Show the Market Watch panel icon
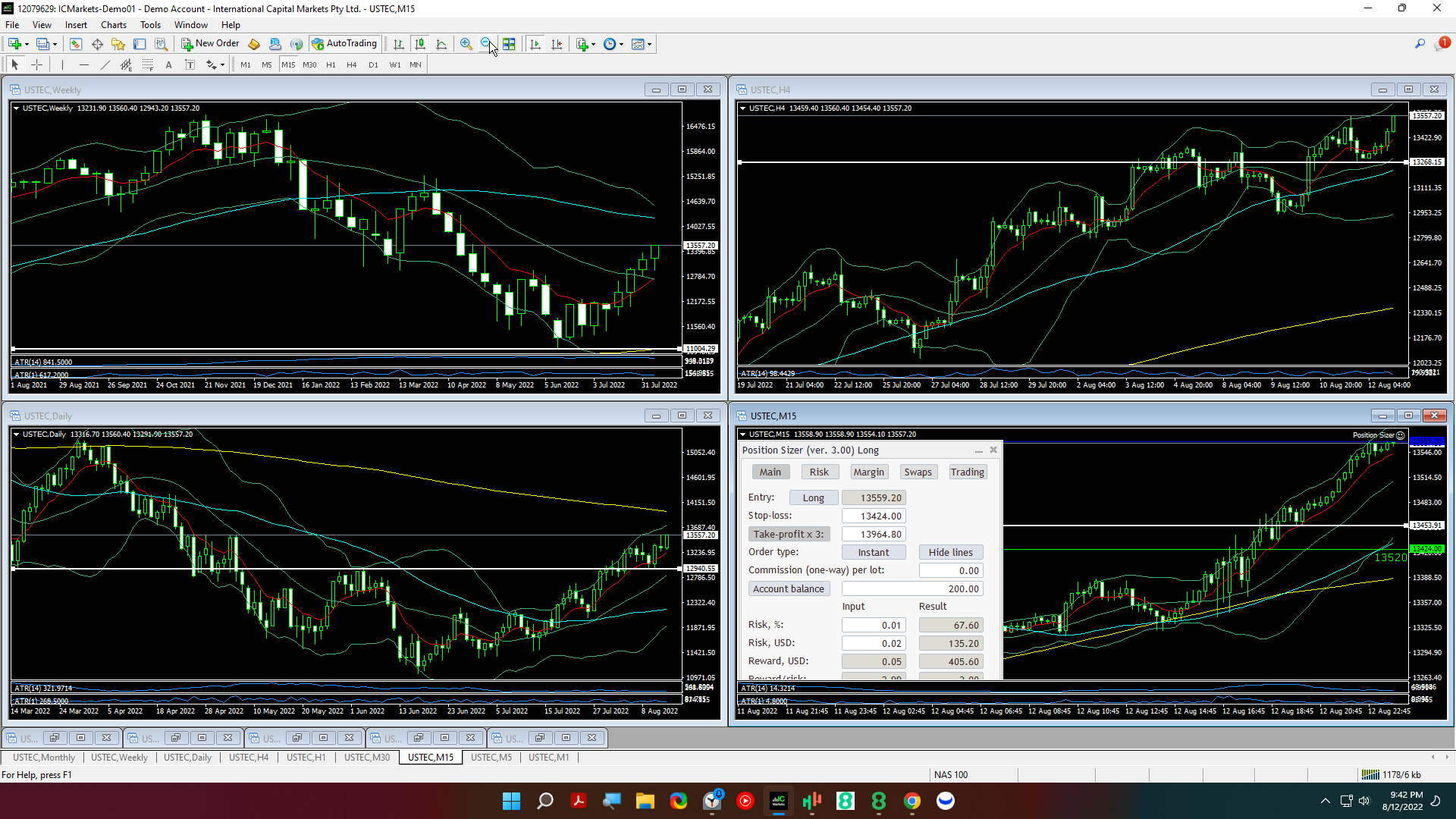 [x=76, y=44]
